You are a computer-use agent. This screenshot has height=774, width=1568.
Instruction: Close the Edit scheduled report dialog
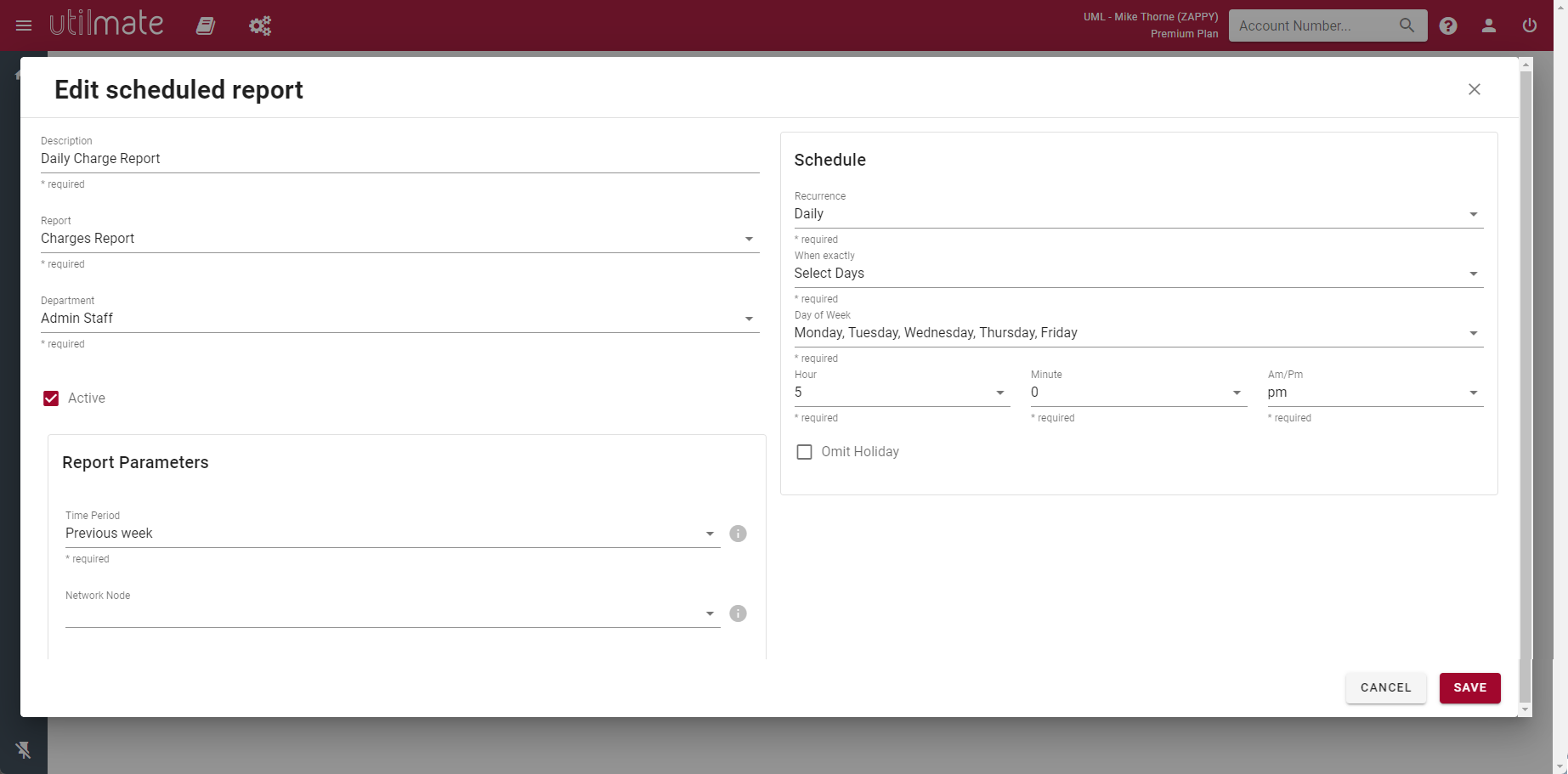[x=1475, y=89]
